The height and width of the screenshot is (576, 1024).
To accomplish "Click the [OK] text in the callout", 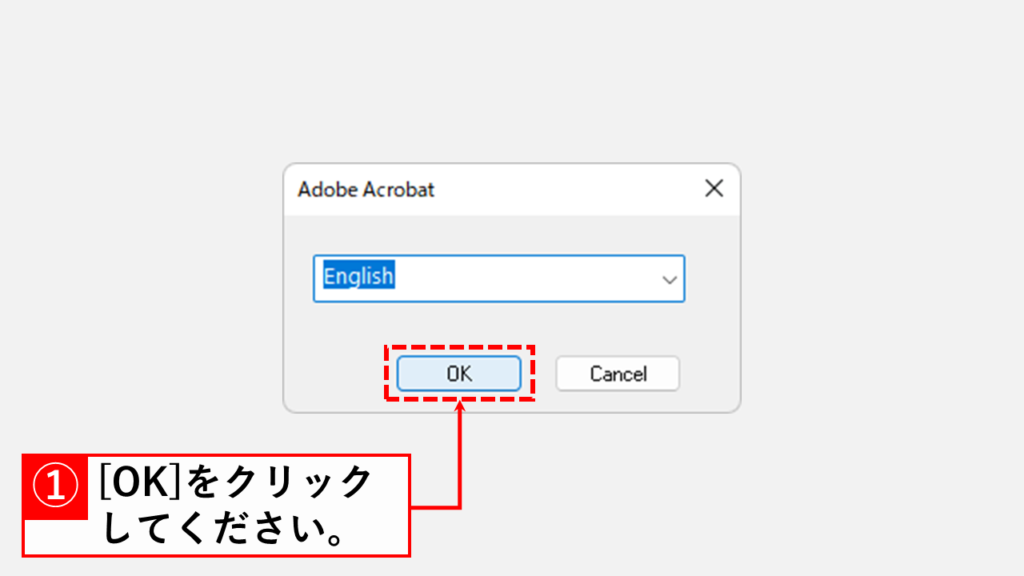I will (x=136, y=484).
